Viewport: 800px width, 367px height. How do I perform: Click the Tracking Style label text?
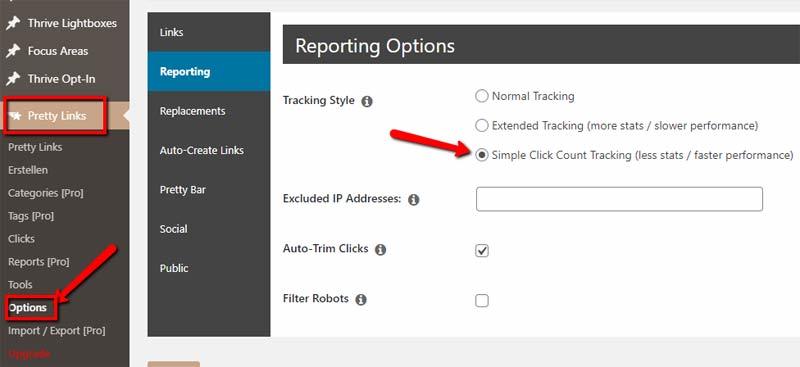click(318, 101)
